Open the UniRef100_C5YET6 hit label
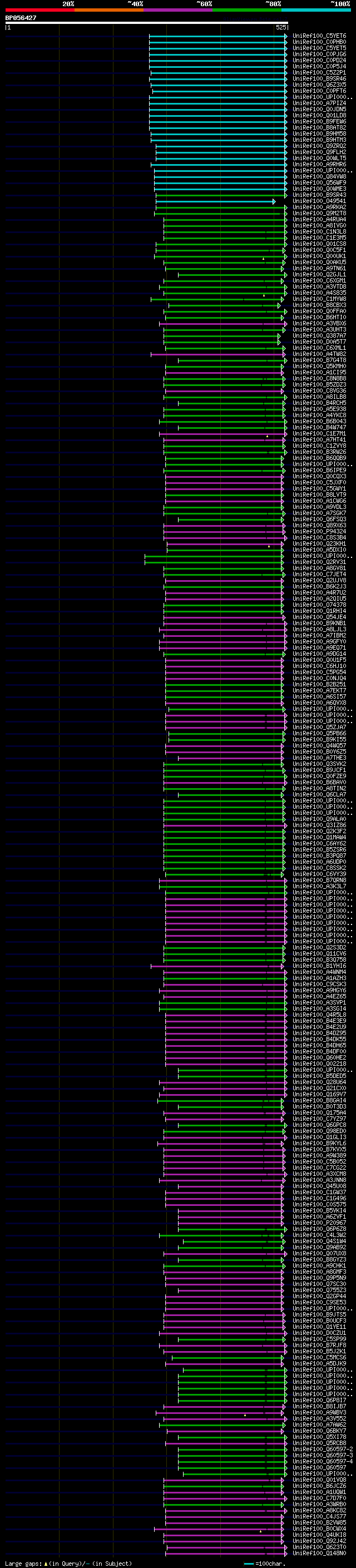 click(319, 36)
